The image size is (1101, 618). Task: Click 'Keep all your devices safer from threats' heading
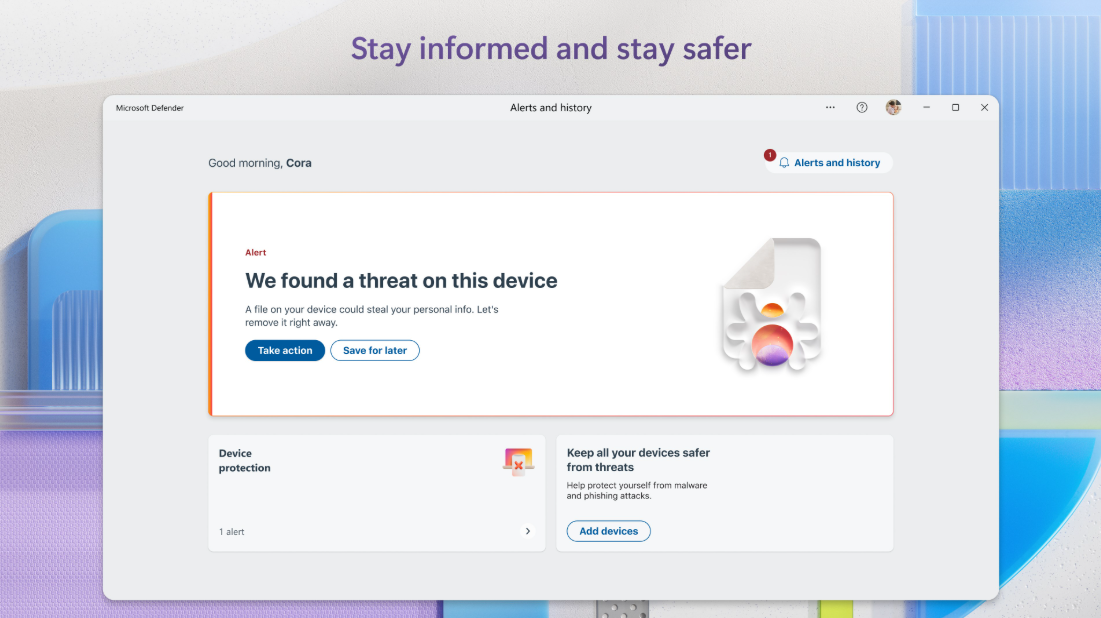(x=638, y=460)
